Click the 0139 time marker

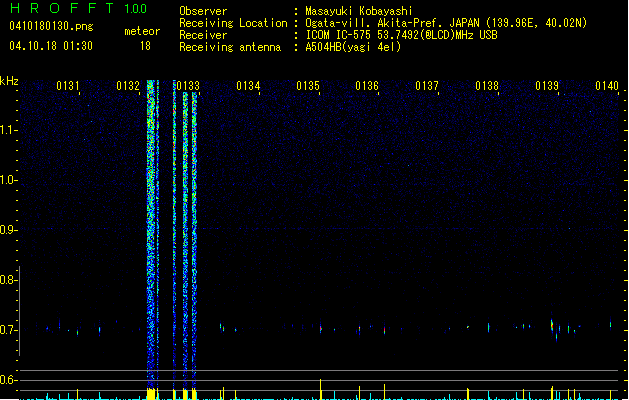coord(547,86)
